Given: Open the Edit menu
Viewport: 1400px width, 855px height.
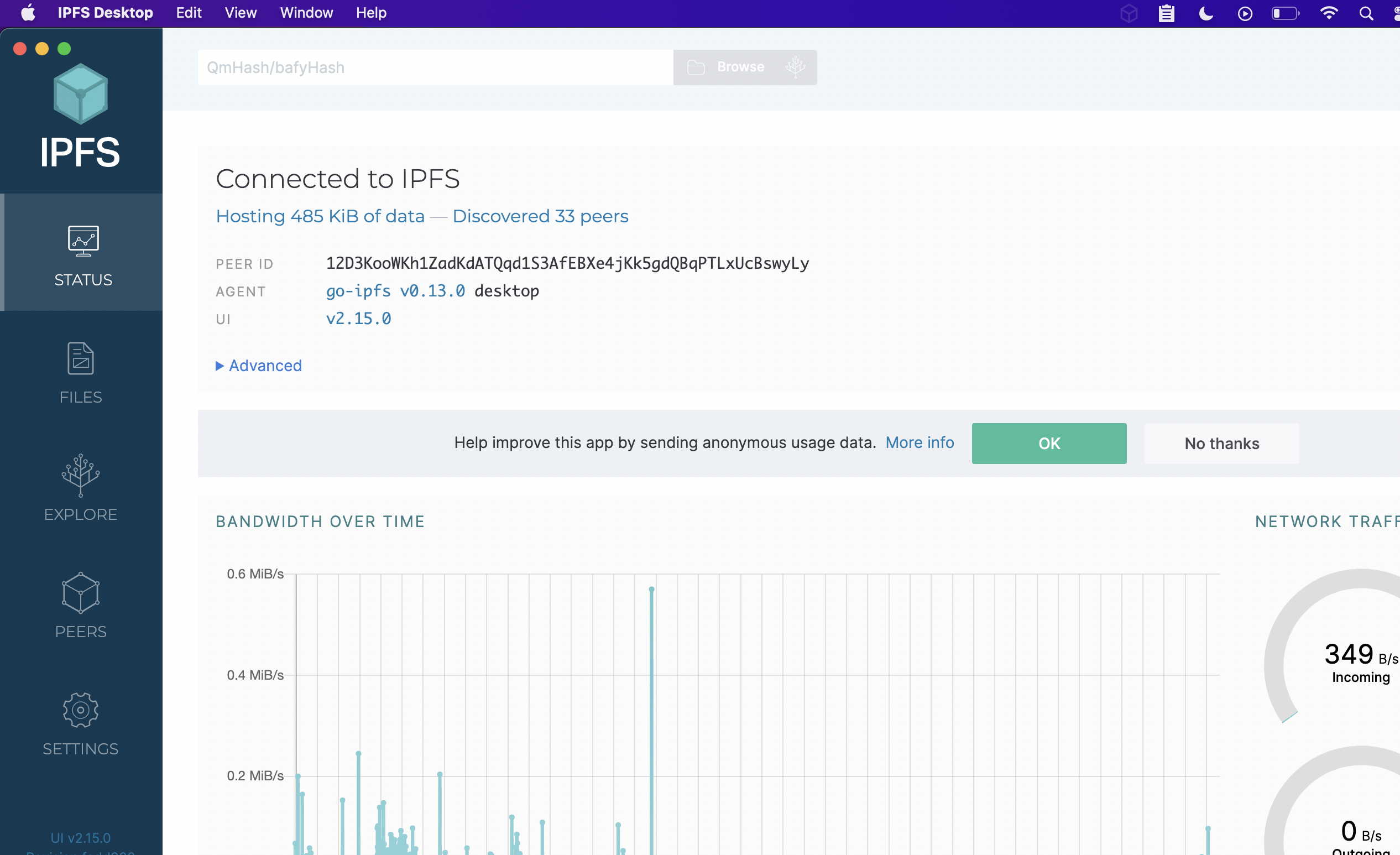Looking at the screenshot, I should pos(189,13).
